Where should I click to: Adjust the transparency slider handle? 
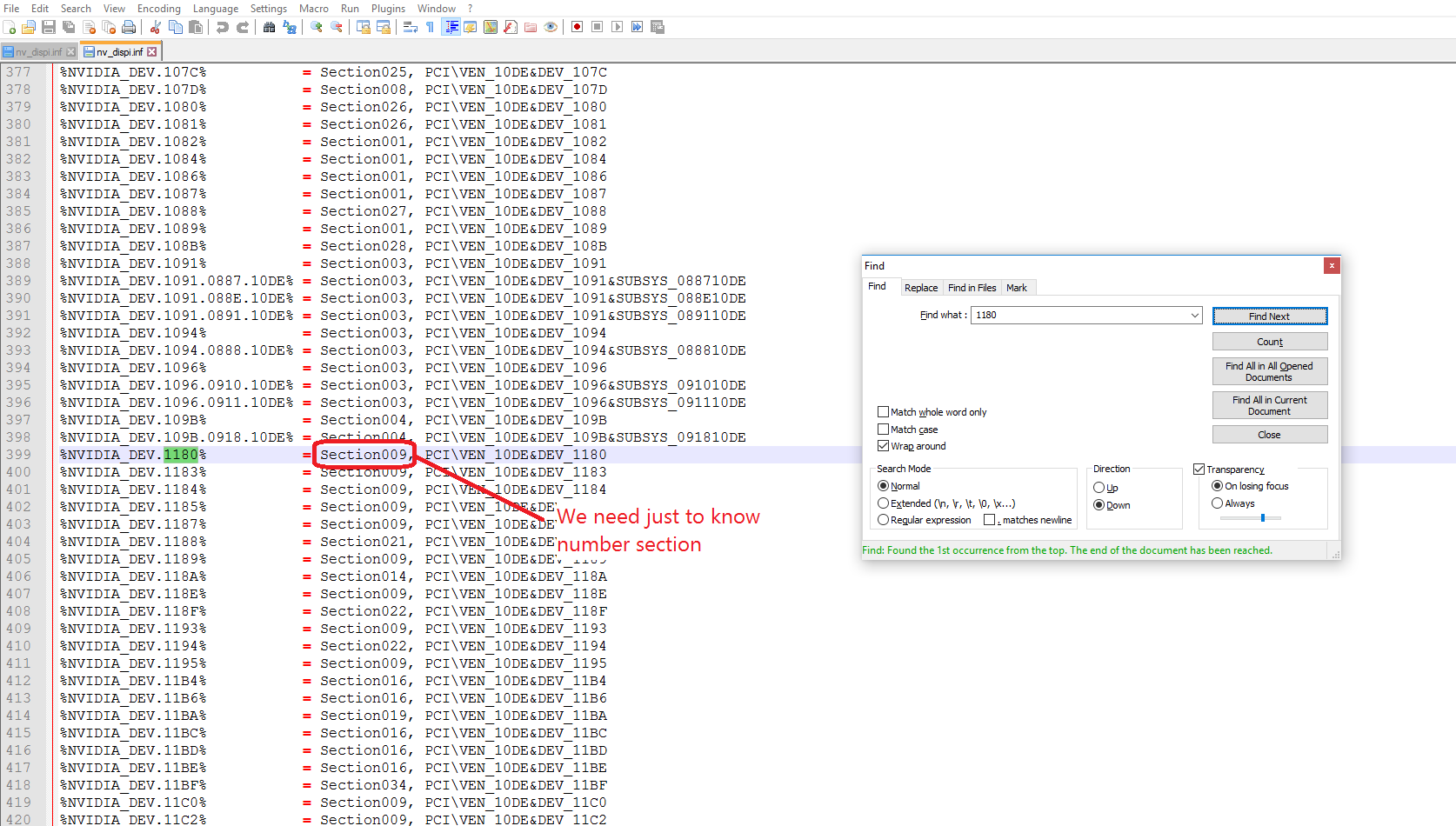[1263, 517]
